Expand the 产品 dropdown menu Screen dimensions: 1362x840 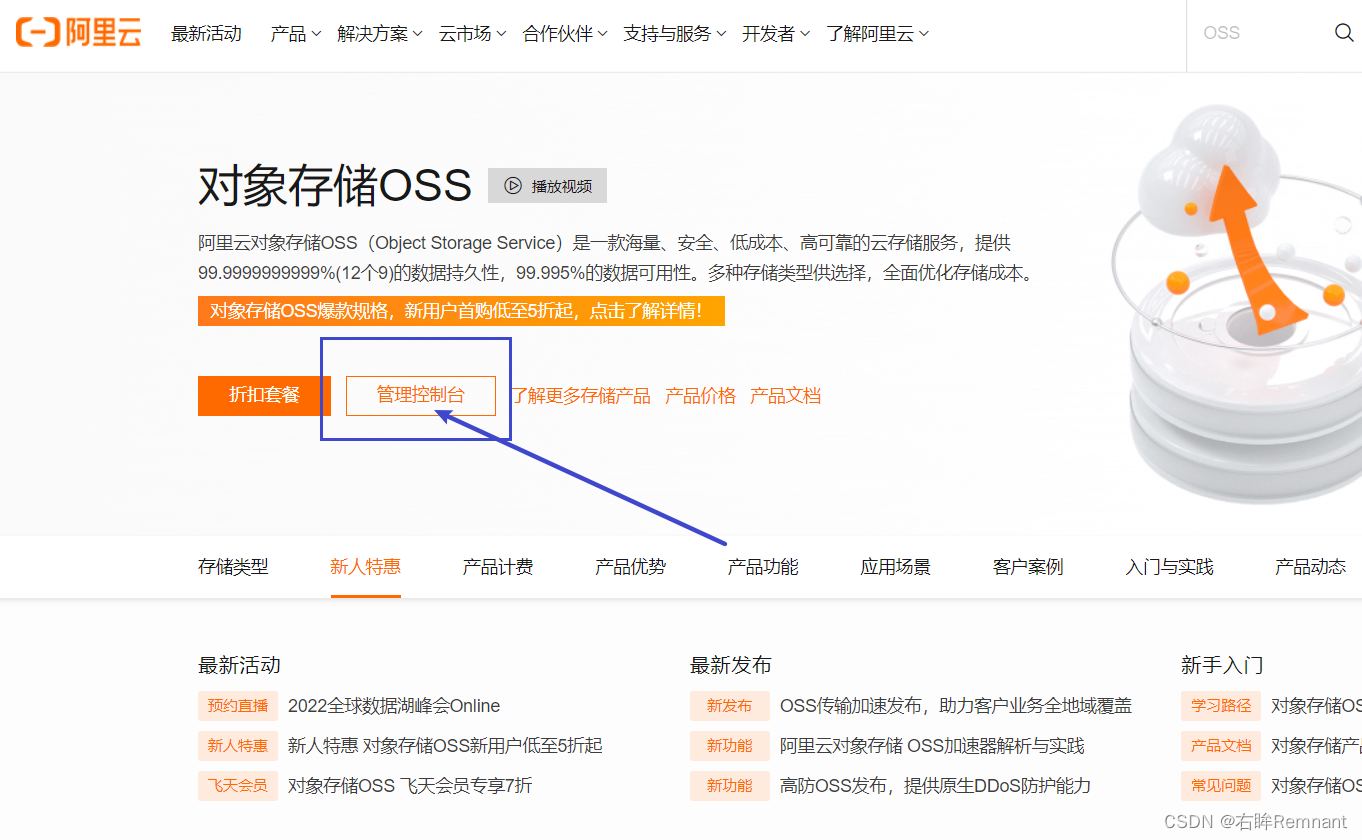pyautogui.click(x=296, y=34)
